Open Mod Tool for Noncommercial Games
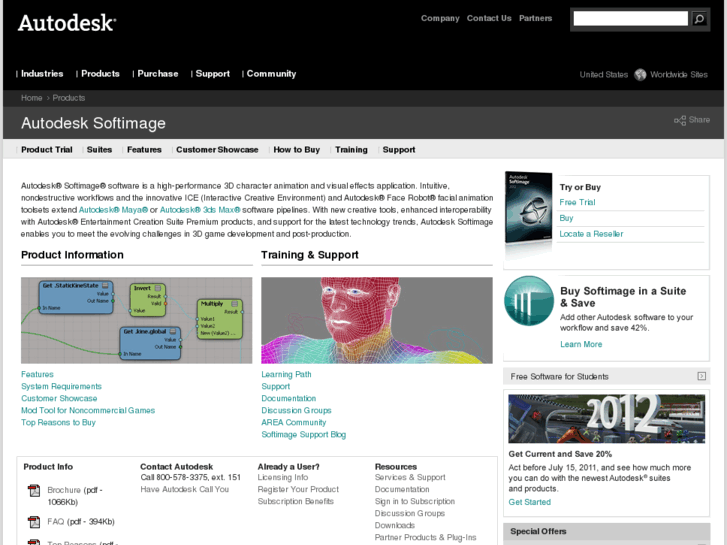The image size is (727, 545). tap(88, 410)
